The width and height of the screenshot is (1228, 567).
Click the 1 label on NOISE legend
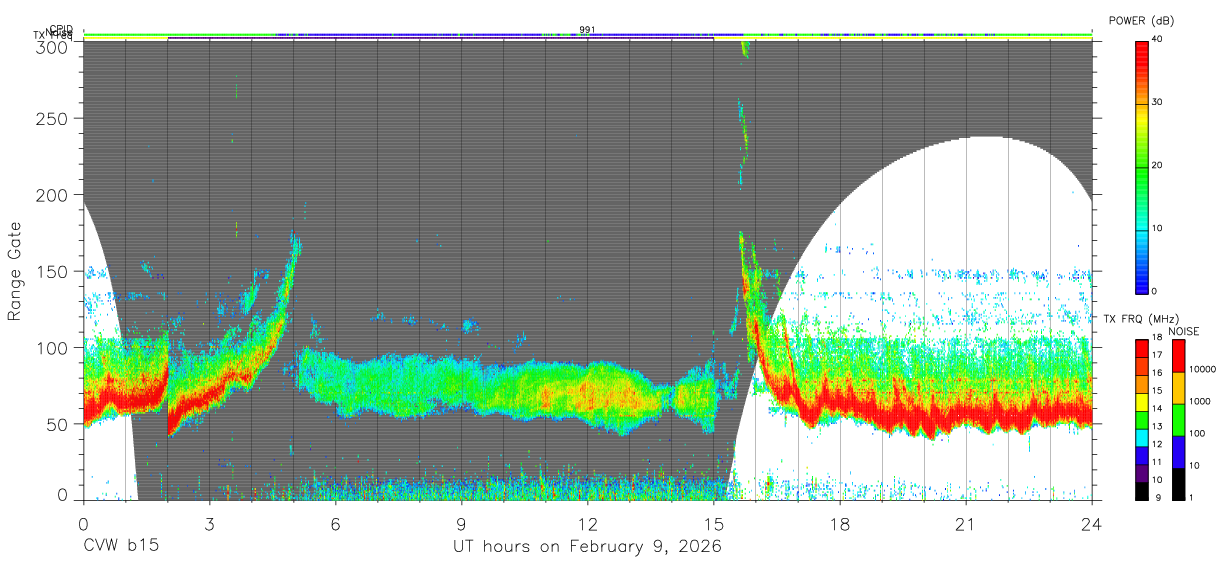1191,497
